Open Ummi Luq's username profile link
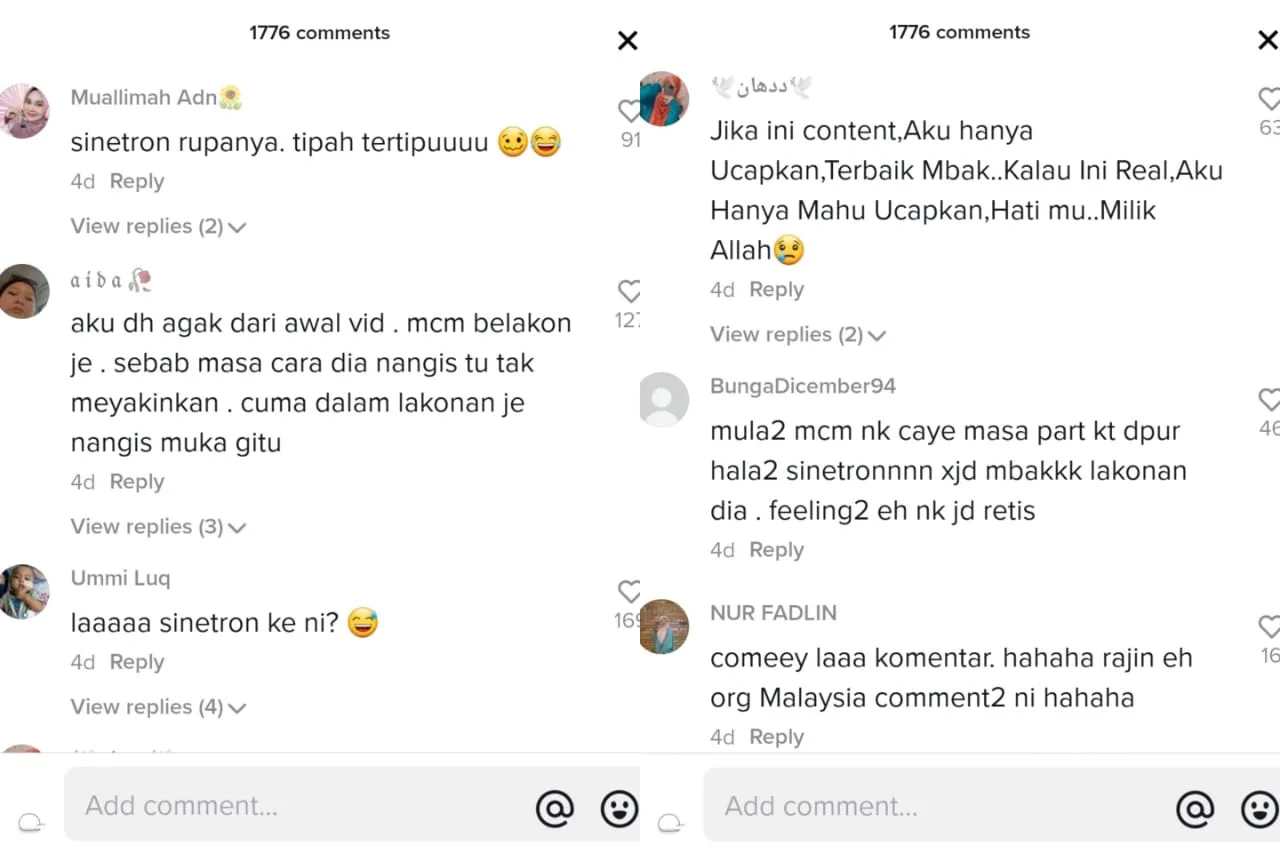Screen dimensions: 1280x853 click(x=120, y=578)
